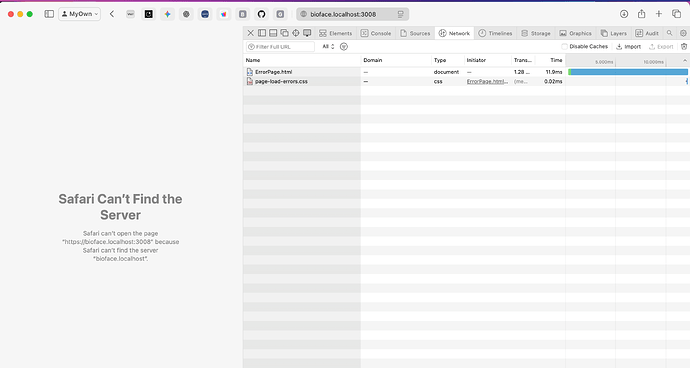Collapse the waterfall header chevron
The height and width of the screenshot is (368, 690).
(x=685, y=60)
